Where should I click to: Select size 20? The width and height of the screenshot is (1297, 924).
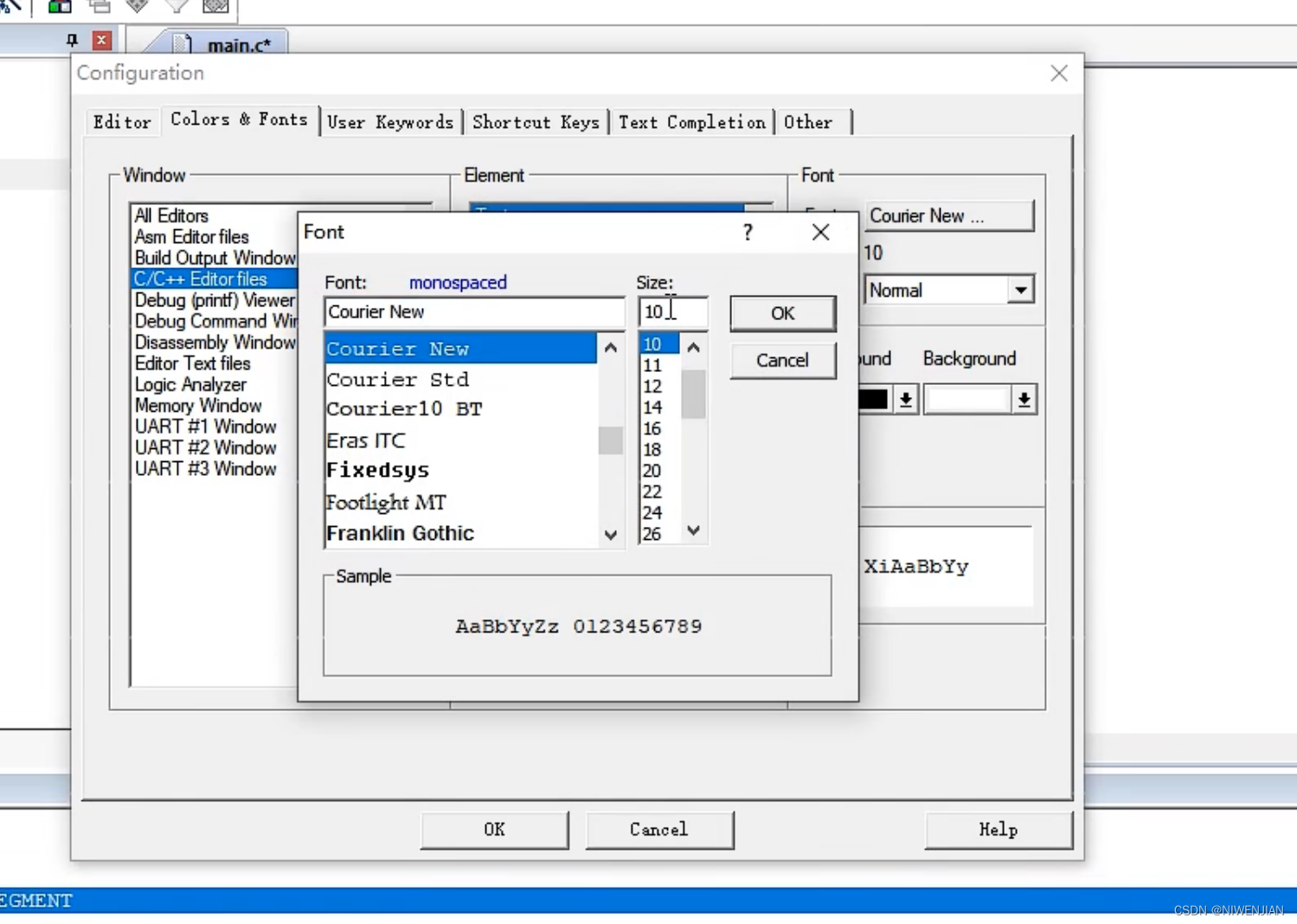(x=659, y=471)
